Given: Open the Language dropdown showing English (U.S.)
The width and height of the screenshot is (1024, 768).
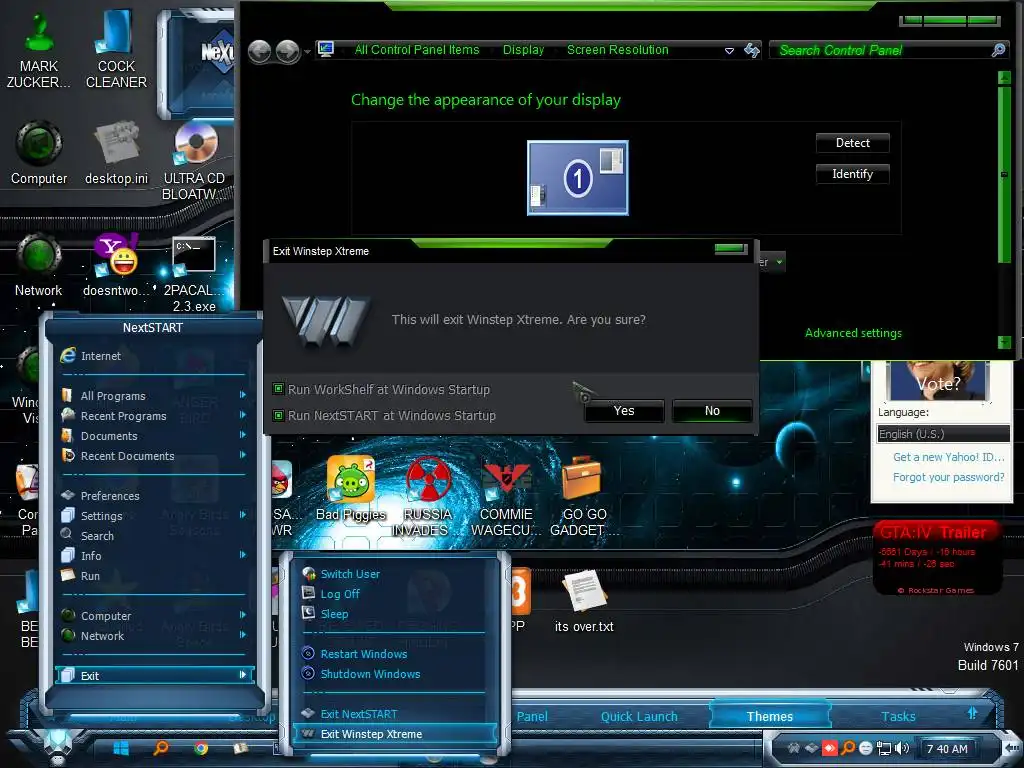Looking at the screenshot, I should click(x=944, y=434).
